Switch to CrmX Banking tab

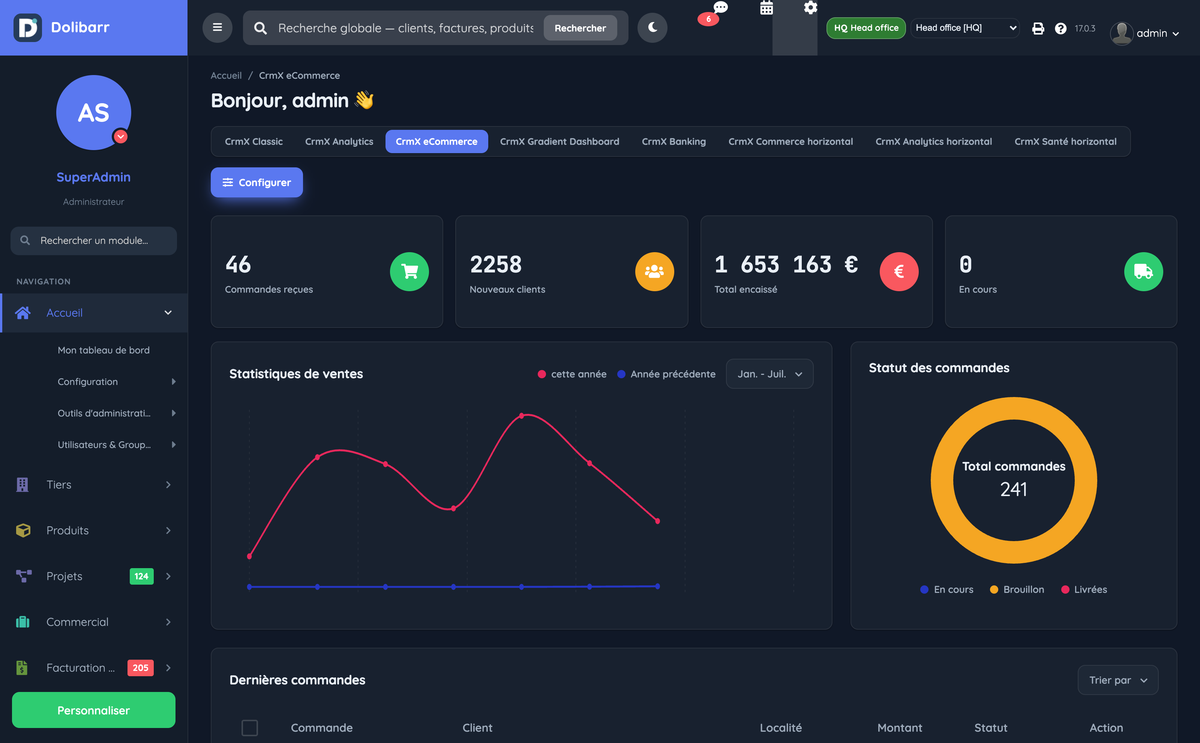(674, 142)
